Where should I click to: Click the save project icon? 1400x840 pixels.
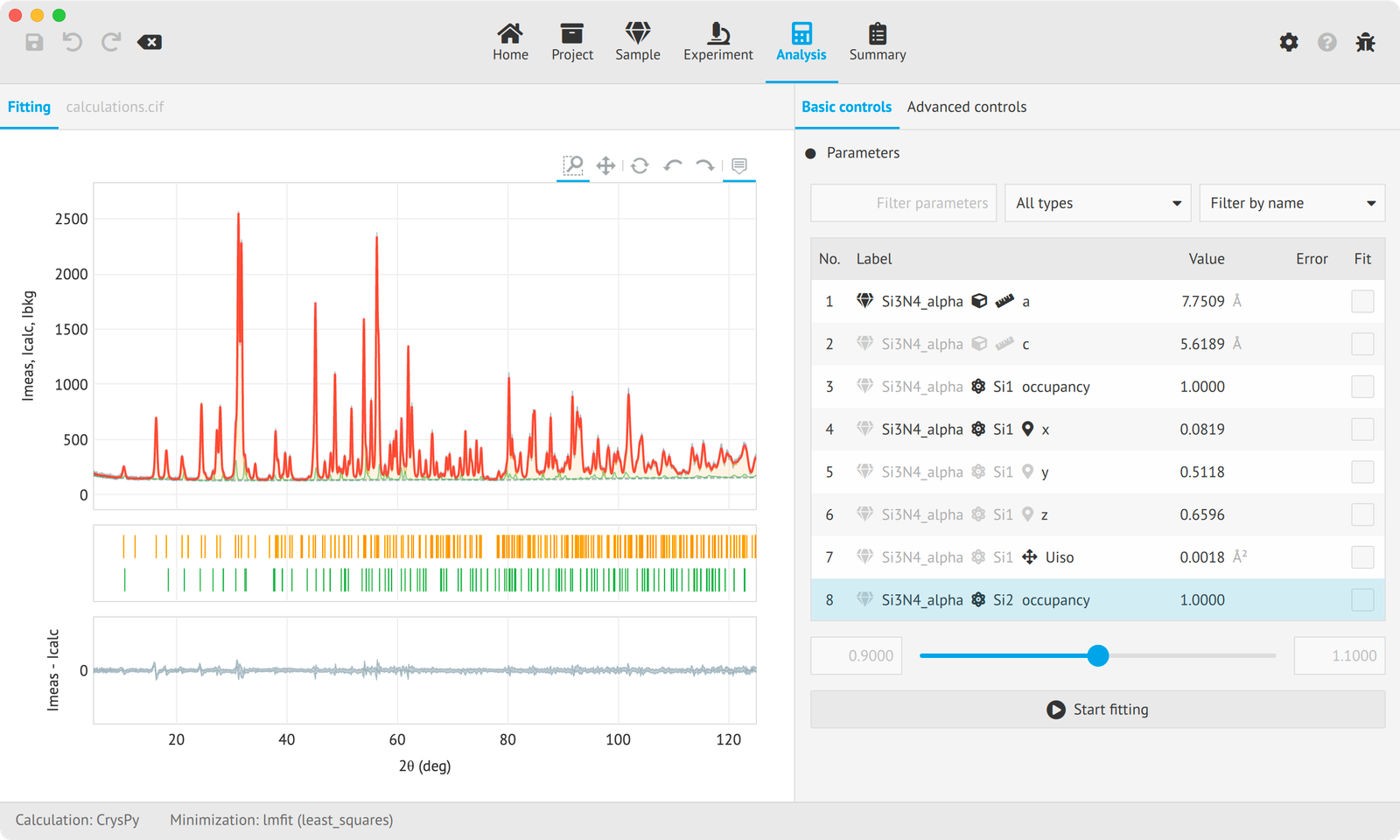[34, 42]
